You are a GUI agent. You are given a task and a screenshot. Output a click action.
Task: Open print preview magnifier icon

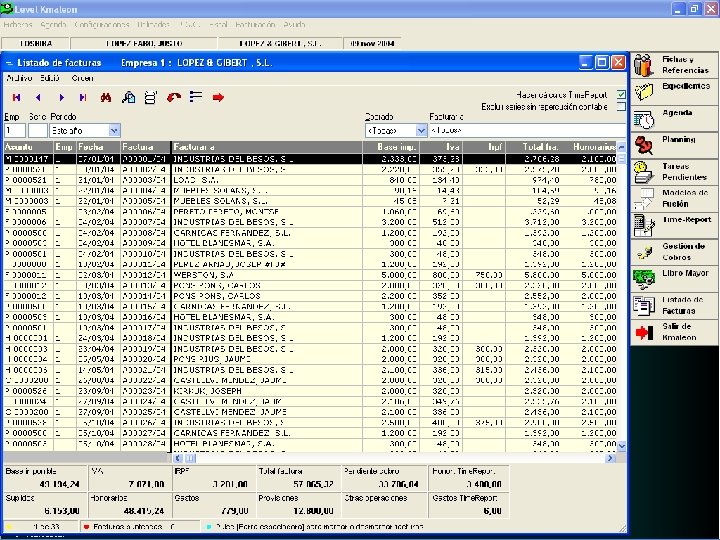point(129,97)
